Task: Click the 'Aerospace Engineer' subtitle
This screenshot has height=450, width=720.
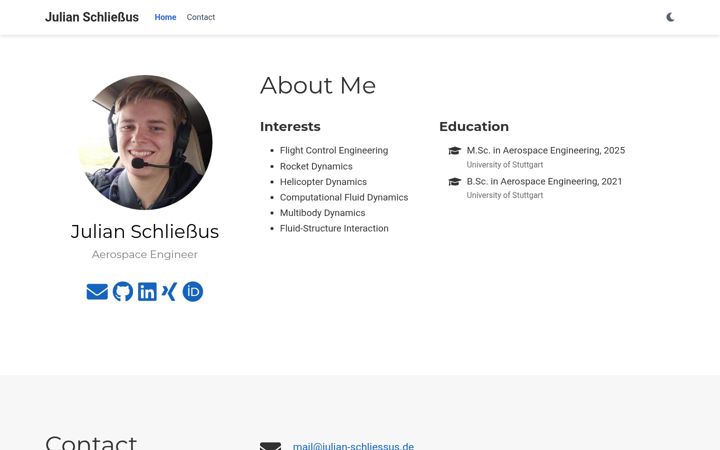Action: click(145, 254)
